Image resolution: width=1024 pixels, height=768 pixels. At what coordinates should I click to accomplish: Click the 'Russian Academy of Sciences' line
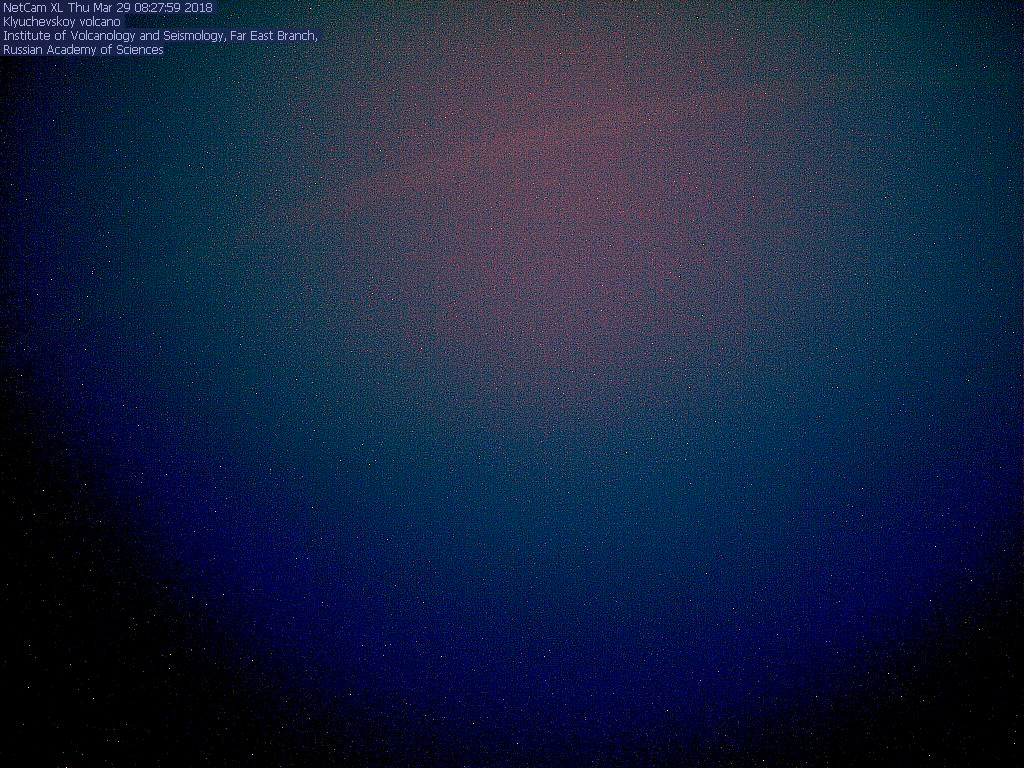click(83, 50)
